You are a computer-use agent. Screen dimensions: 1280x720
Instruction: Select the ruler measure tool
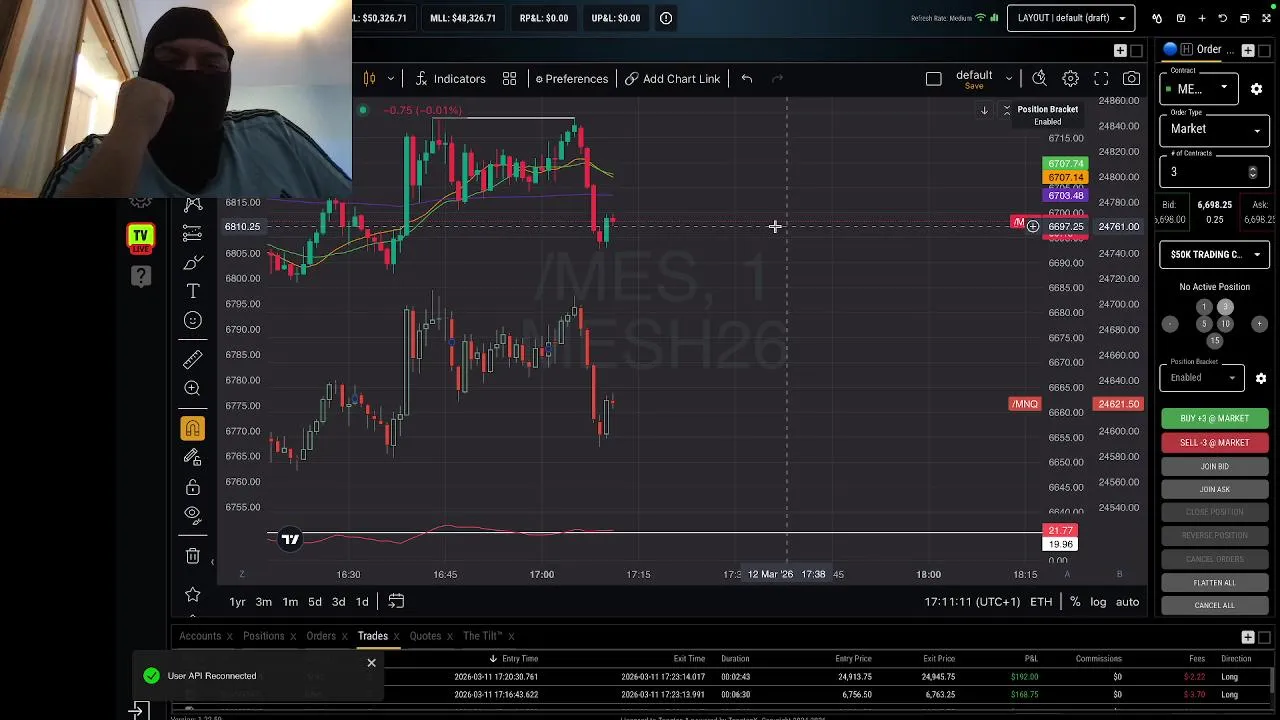(193, 359)
